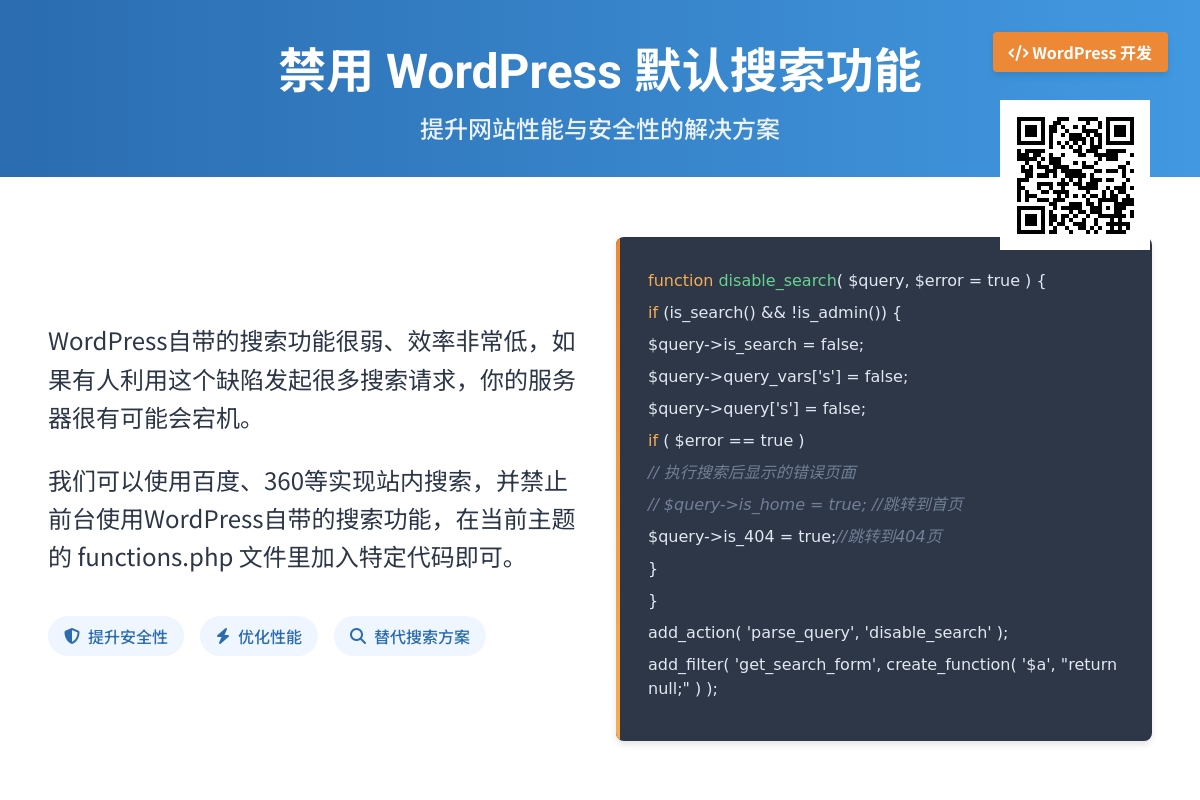The image size is (1200, 800).
Task: Click the code brackets icon in WordPress 开发 badge
Action: pyautogui.click(x=1018, y=53)
